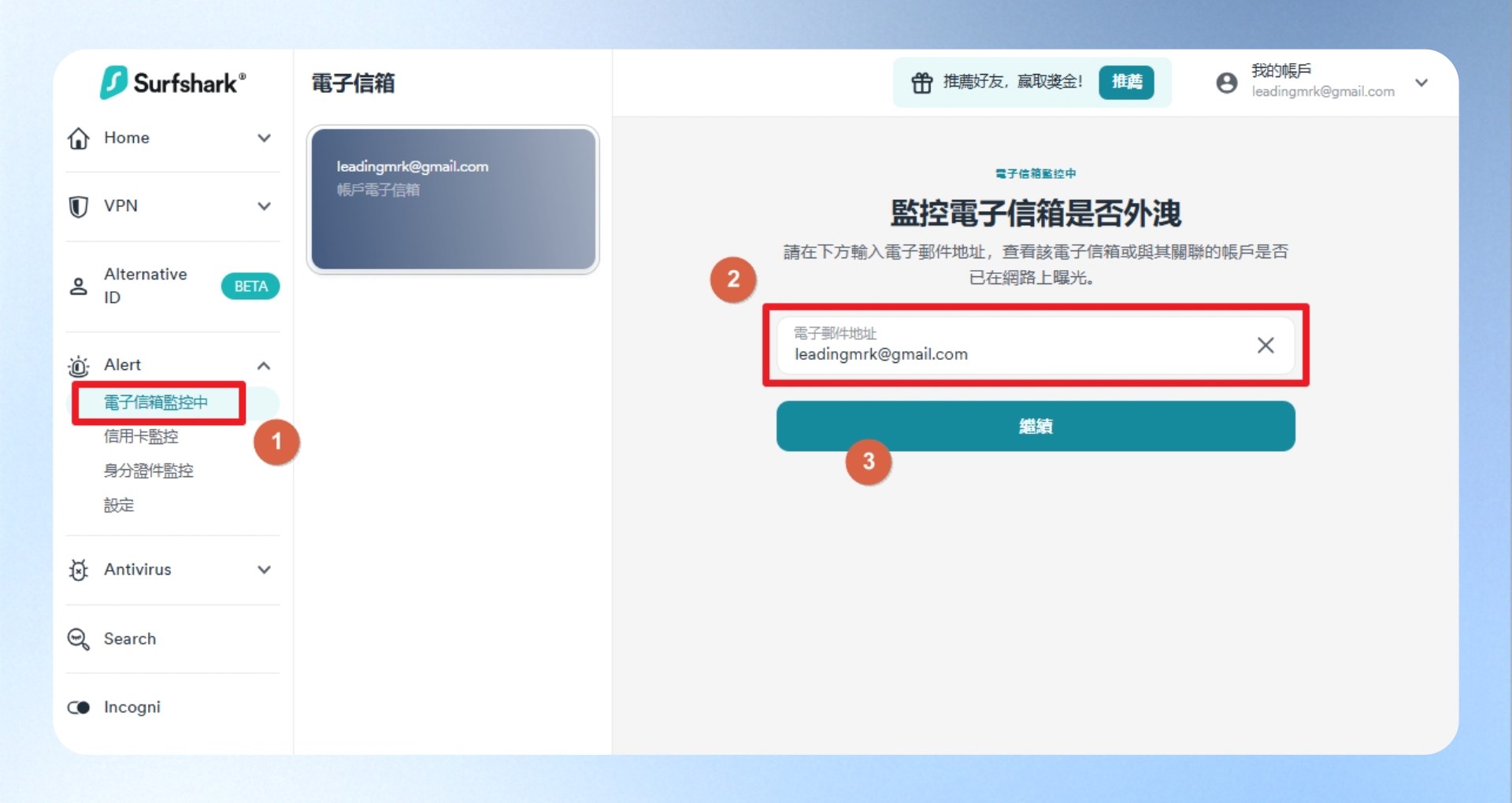This screenshot has width=1512, height=803.
Task: Select 身分證件監控 submenu item
Action: (149, 472)
